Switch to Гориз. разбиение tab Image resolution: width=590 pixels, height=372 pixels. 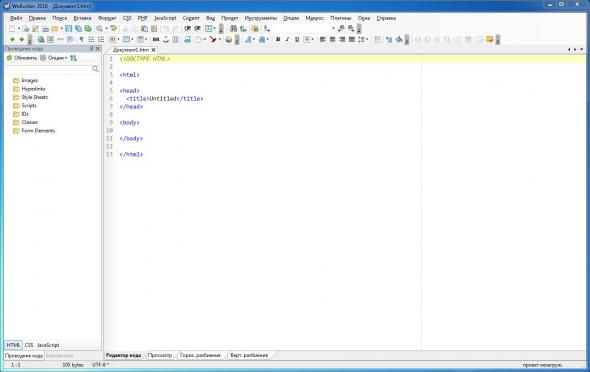point(201,355)
